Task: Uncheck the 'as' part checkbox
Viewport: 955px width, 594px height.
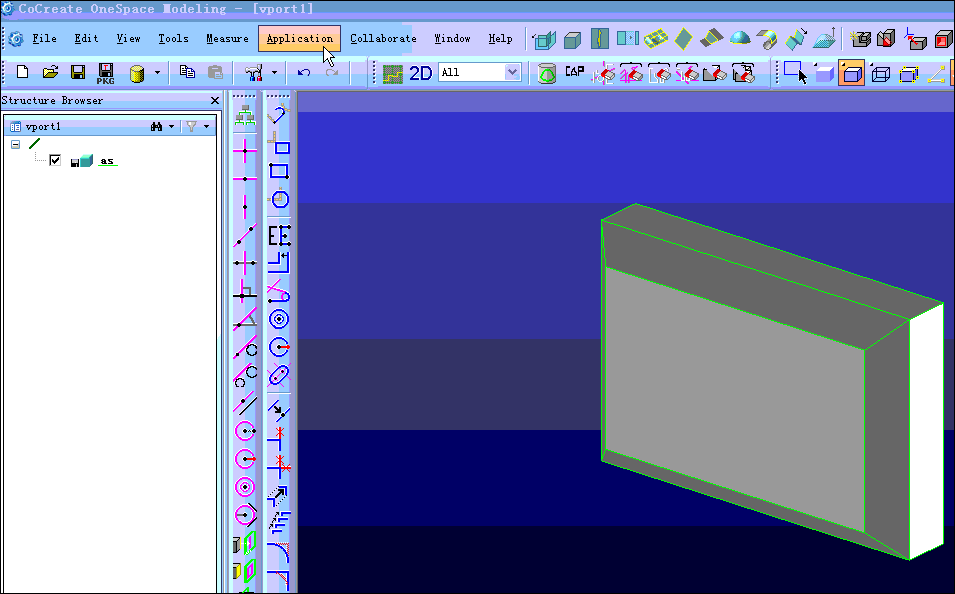Action: [55, 160]
